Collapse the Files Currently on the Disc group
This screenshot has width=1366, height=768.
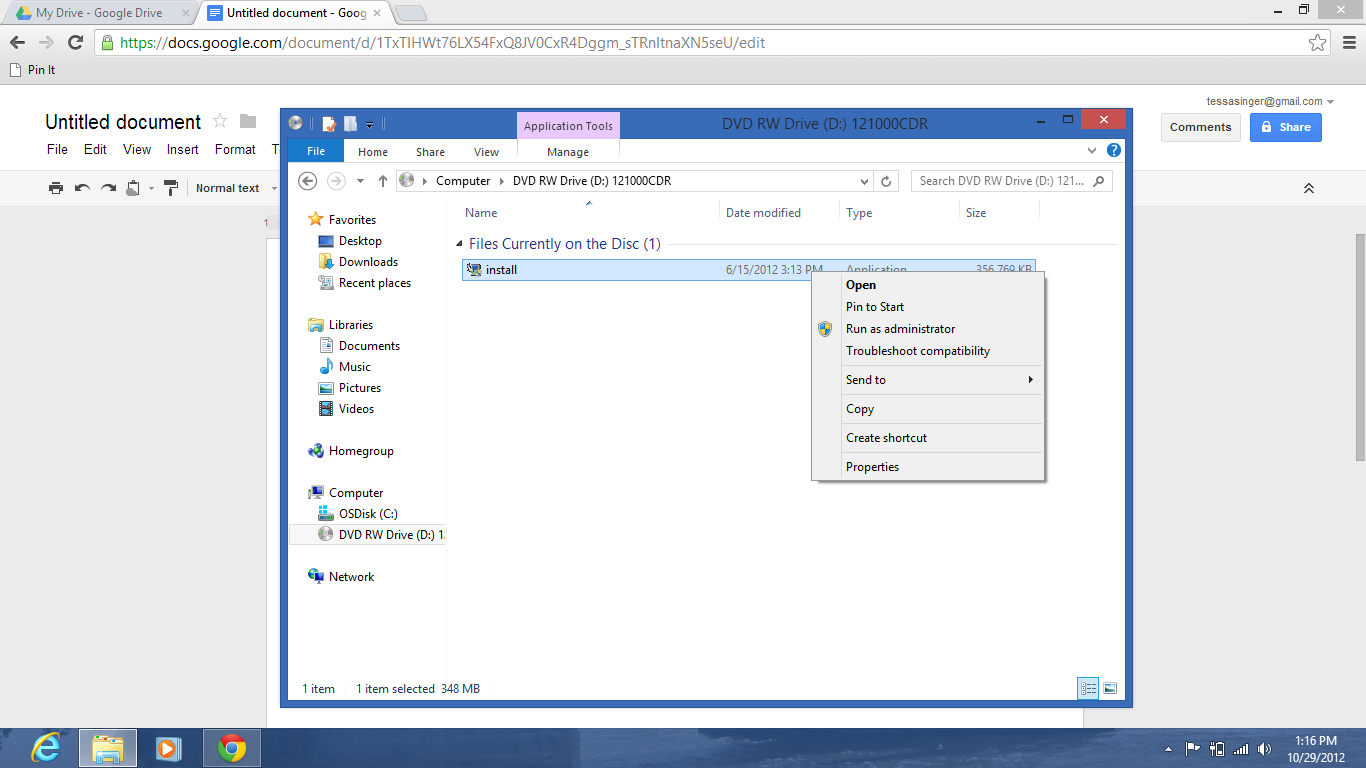point(459,243)
